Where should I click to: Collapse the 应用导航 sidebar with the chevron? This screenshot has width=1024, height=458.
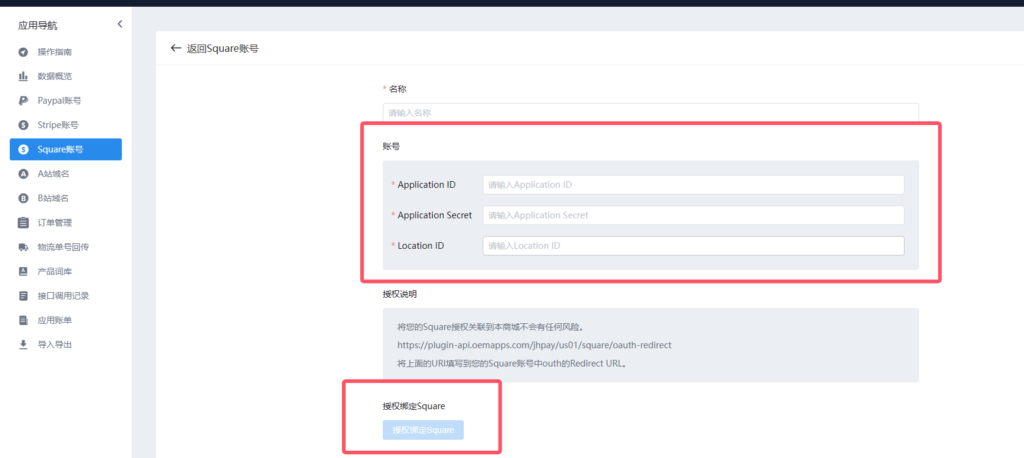[120, 24]
